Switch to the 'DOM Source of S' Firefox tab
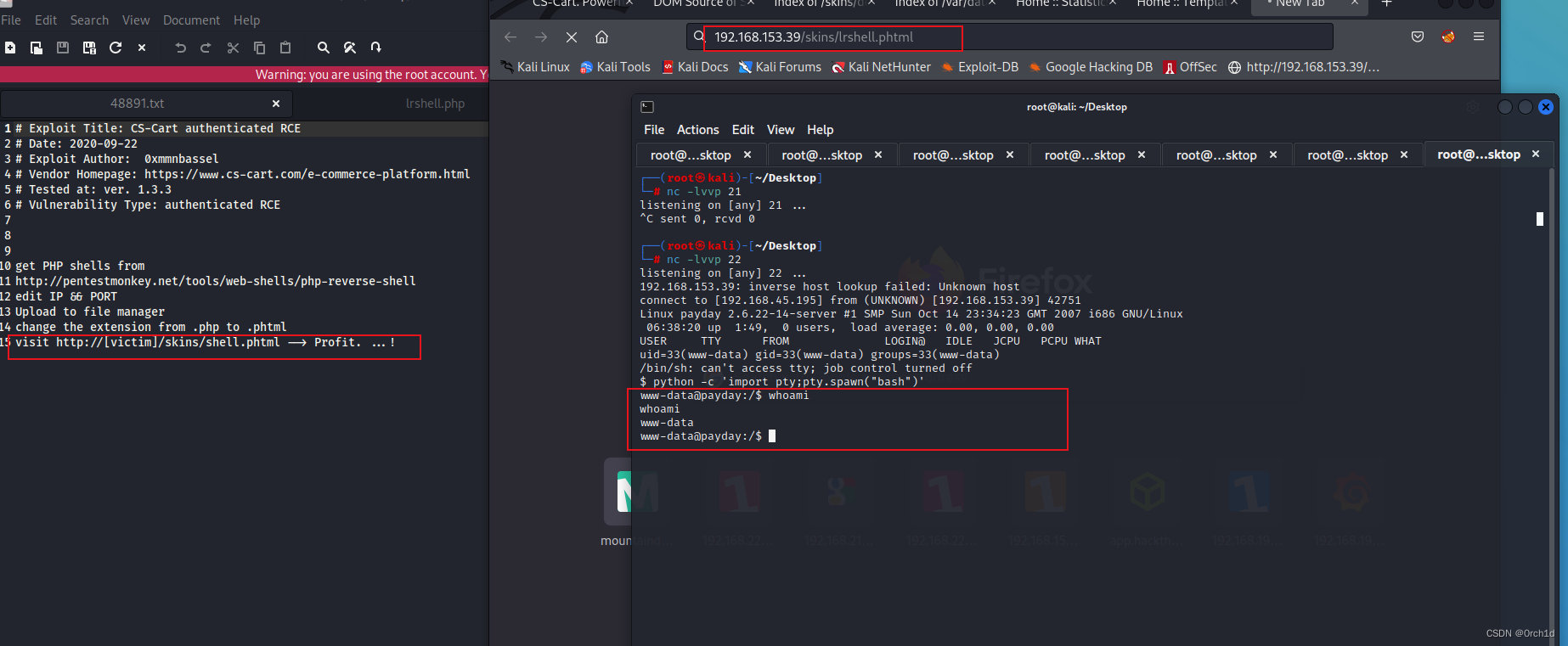 tap(698, 4)
